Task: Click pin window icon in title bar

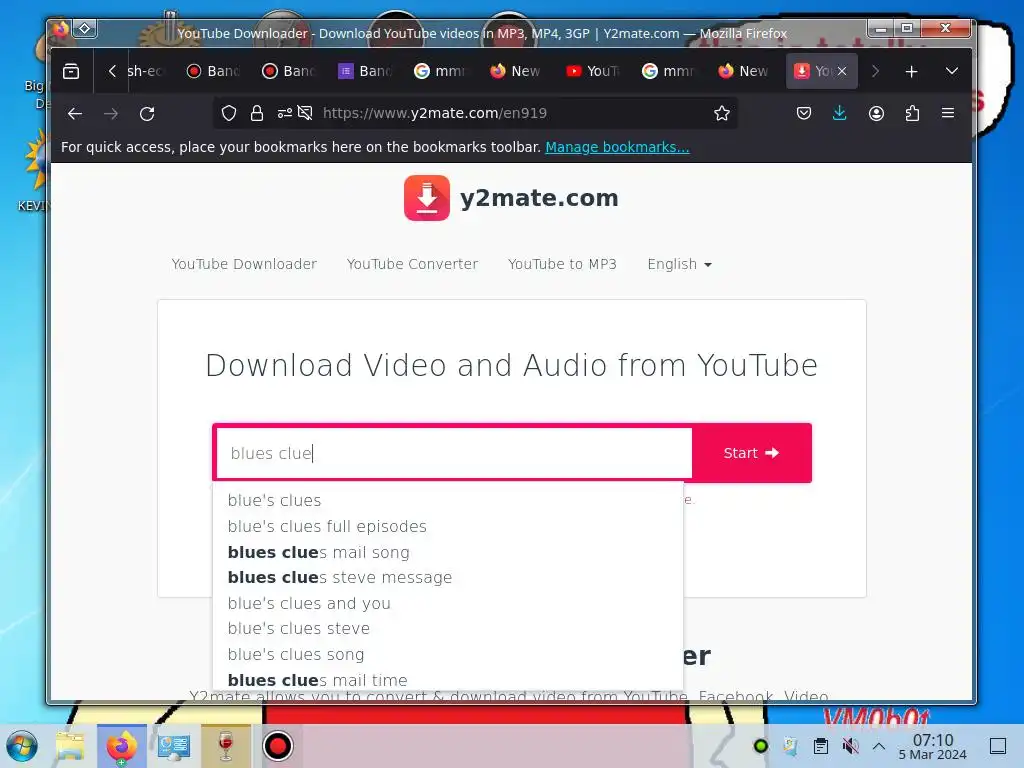Action: point(85,28)
